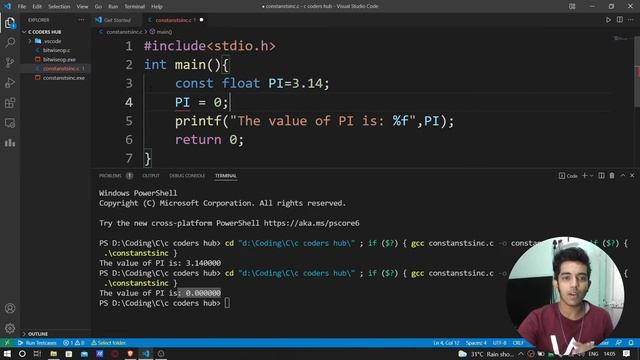Open the Explorer view in activity bar
Screen dimensions: 640x360
(10, 23)
